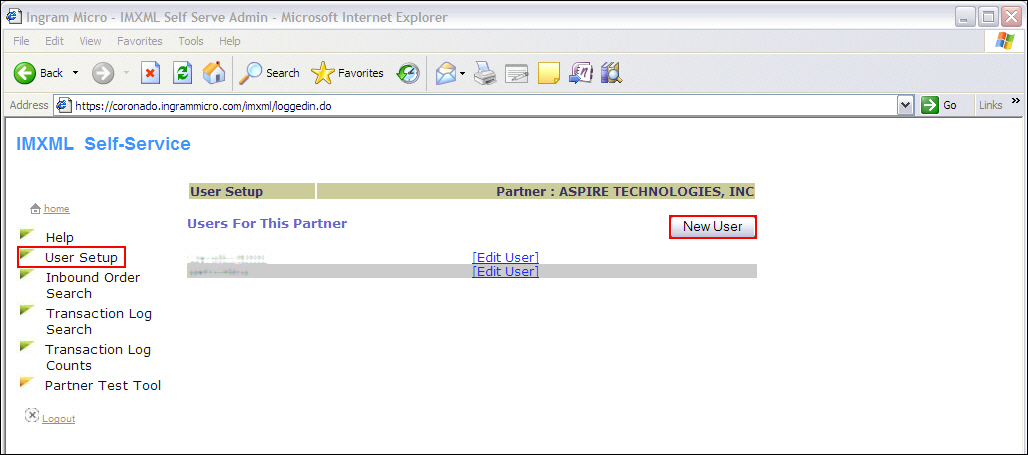Open the Back history dropdown arrow
The width and height of the screenshot is (1028, 455).
(x=75, y=73)
